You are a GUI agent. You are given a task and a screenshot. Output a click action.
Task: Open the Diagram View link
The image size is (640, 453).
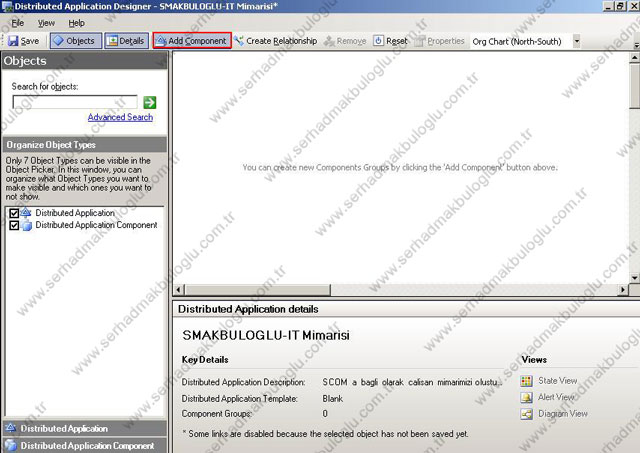[563, 413]
